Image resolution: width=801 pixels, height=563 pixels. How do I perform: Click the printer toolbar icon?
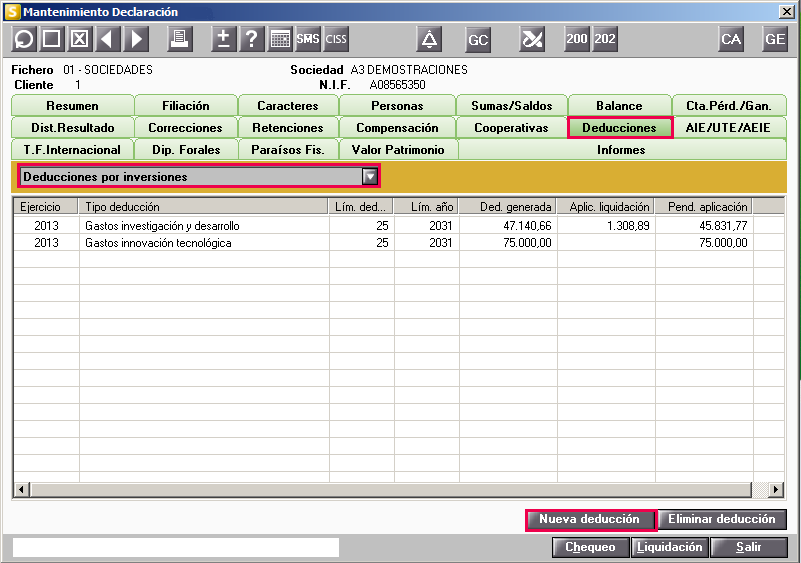click(180, 39)
